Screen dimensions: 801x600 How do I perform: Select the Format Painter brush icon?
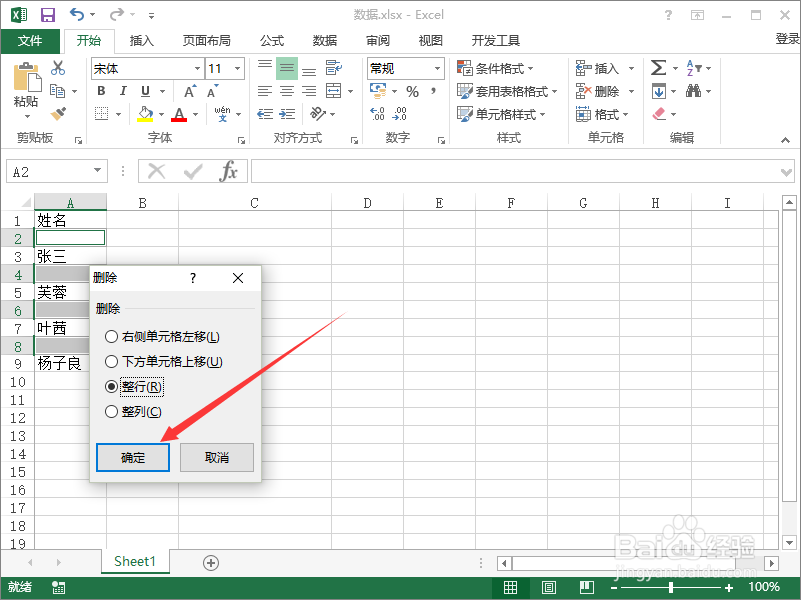[57, 113]
